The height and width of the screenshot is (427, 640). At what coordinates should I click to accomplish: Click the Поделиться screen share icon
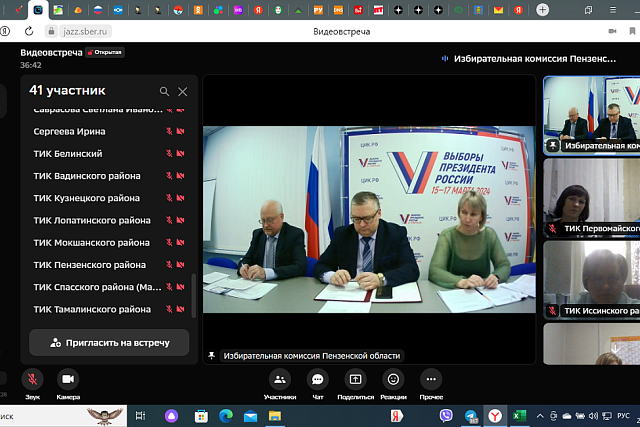tap(356, 380)
